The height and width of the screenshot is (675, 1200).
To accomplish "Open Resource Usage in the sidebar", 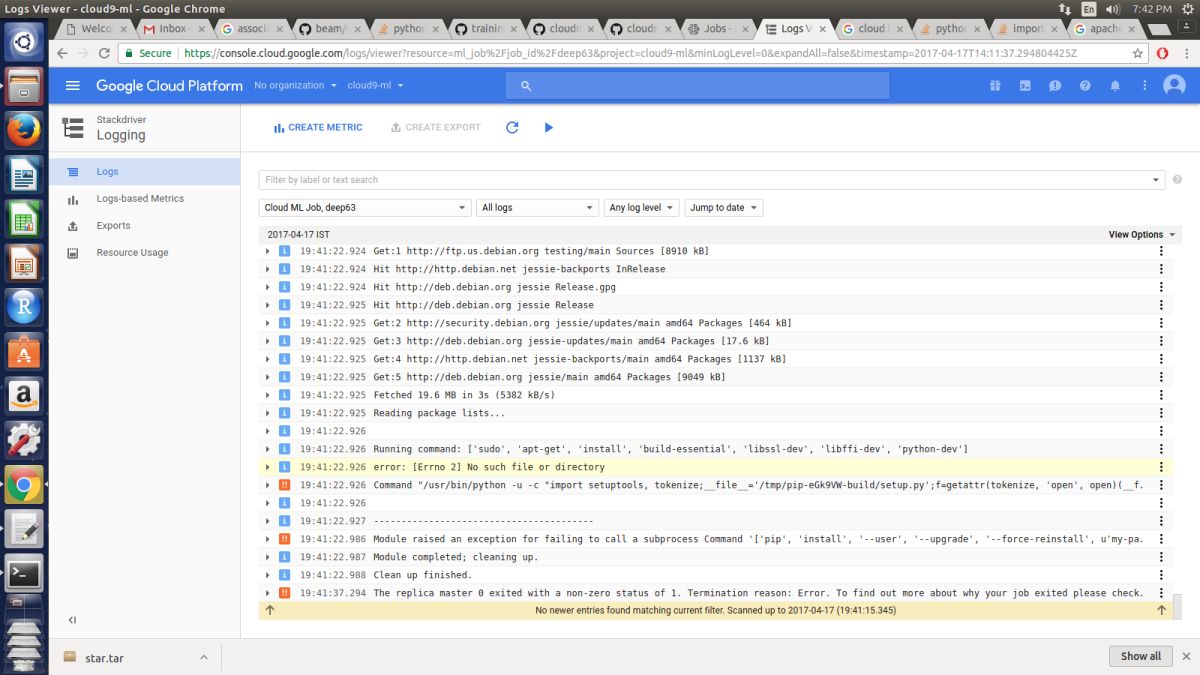I will pyautogui.click(x=145, y=253).
